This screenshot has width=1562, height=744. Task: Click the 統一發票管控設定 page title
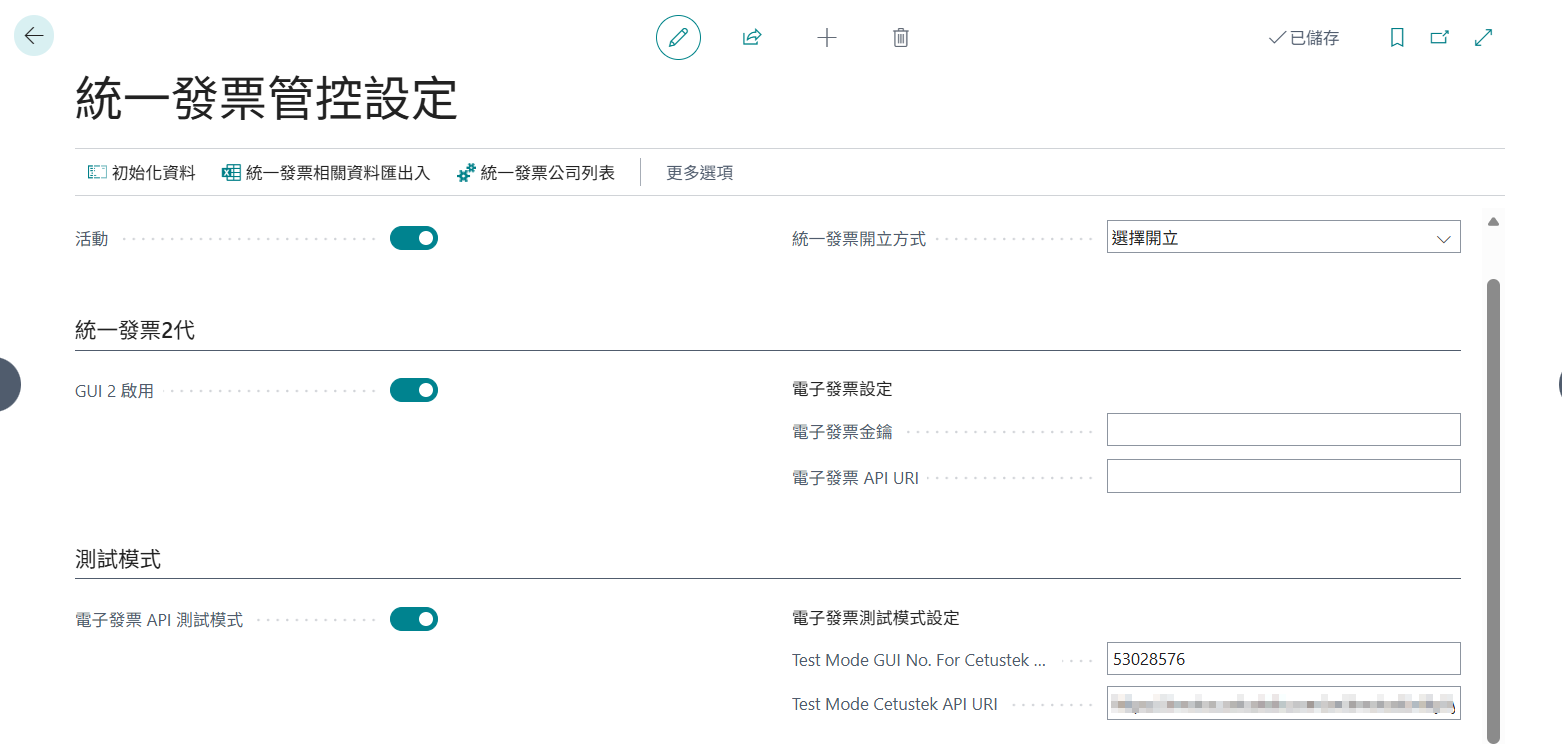266,100
